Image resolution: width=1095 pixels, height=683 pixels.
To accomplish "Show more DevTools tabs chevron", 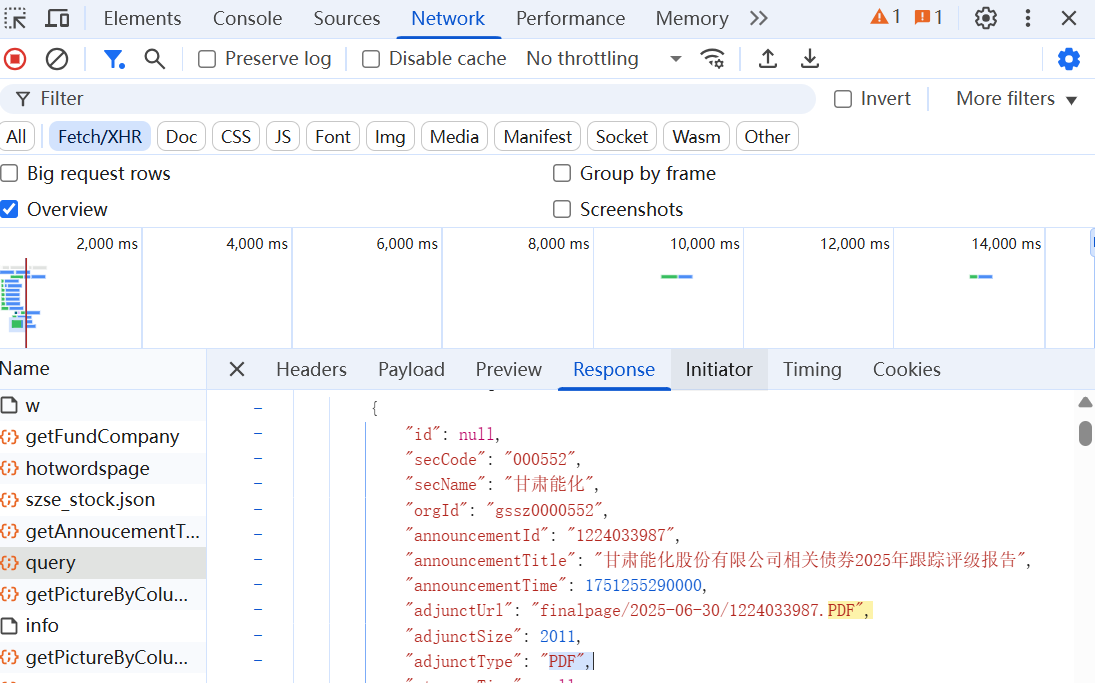I will [x=759, y=18].
